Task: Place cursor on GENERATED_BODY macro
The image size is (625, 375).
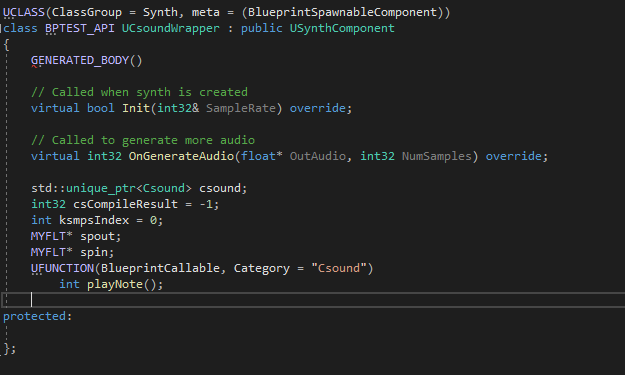Action: pyautogui.click(x=80, y=60)
